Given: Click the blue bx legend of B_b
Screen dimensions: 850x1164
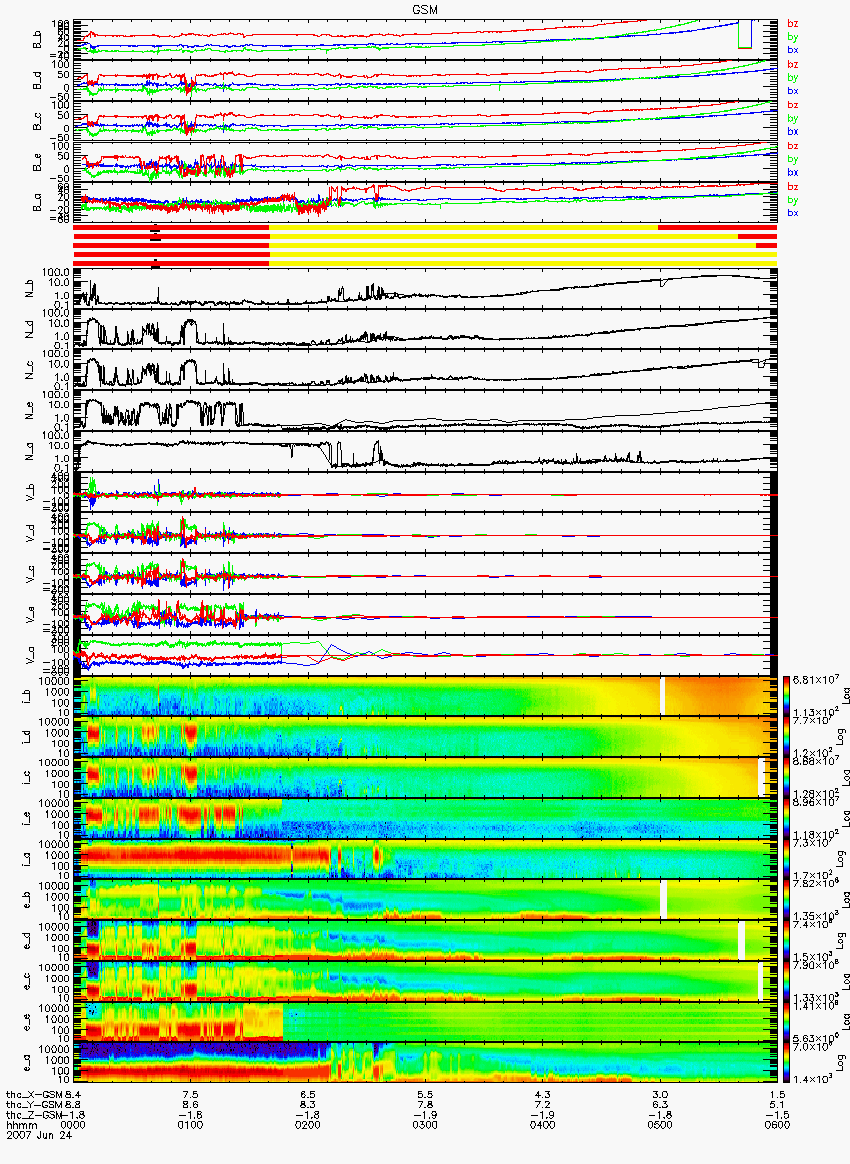Looking at the screenshot, I should click(792, 50).
